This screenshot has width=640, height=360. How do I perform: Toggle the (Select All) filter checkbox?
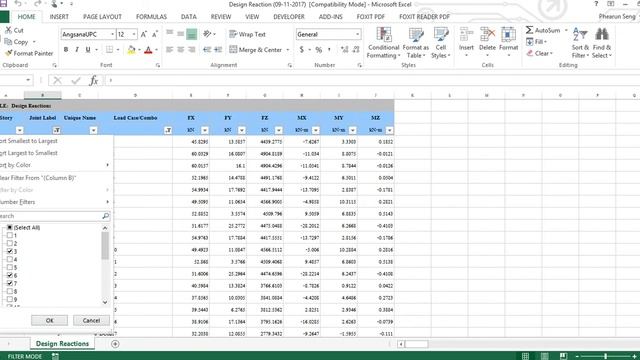click(9, 227)
